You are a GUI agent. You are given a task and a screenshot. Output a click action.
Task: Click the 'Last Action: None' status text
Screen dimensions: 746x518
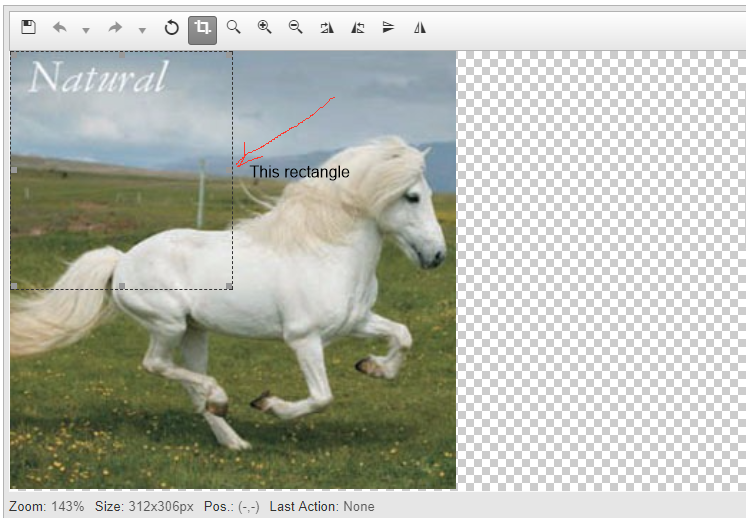pos(322,507)
